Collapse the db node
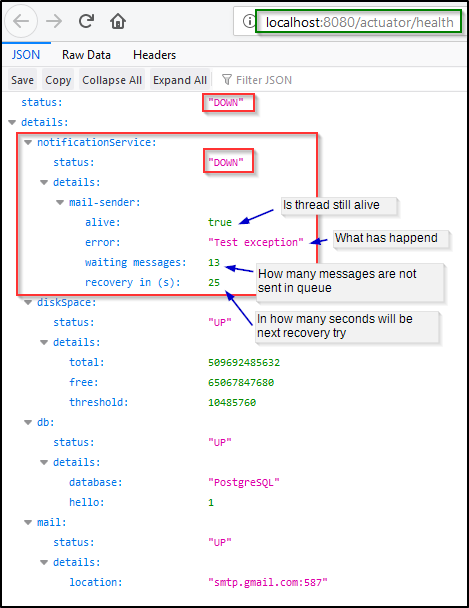The image size is (469, 608). (x=28, y=422)
